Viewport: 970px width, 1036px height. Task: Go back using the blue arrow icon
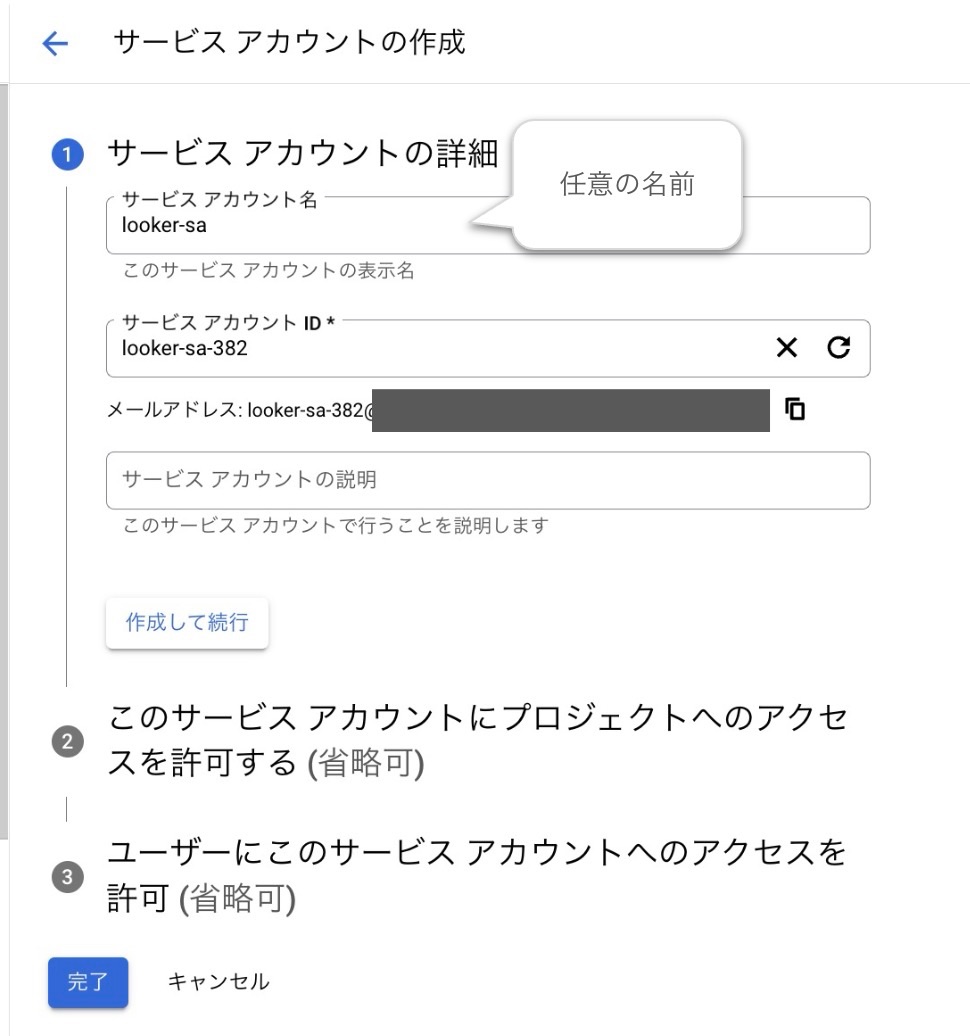55,44
